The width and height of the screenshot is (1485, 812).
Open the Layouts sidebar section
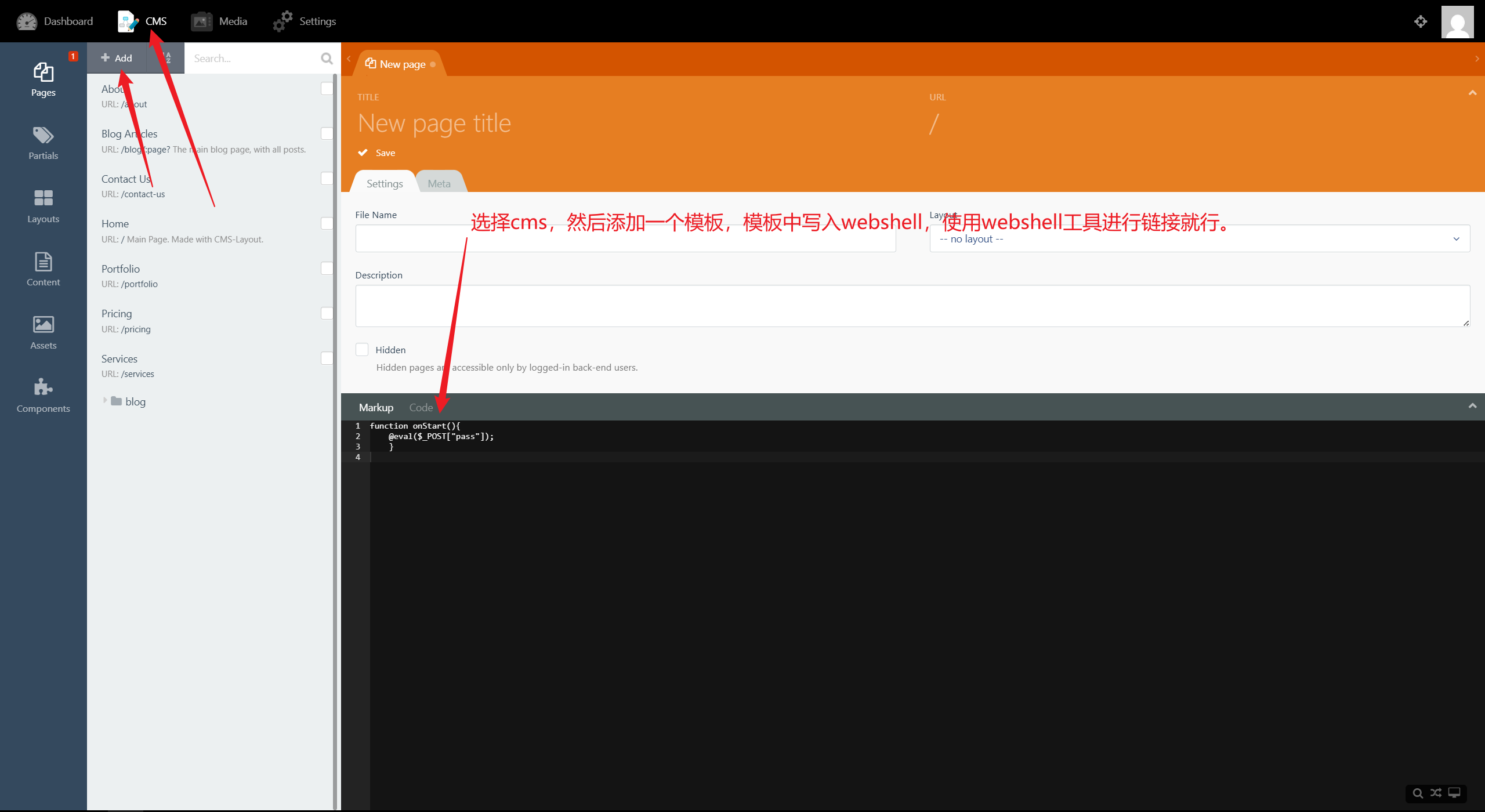click(43, 206)
